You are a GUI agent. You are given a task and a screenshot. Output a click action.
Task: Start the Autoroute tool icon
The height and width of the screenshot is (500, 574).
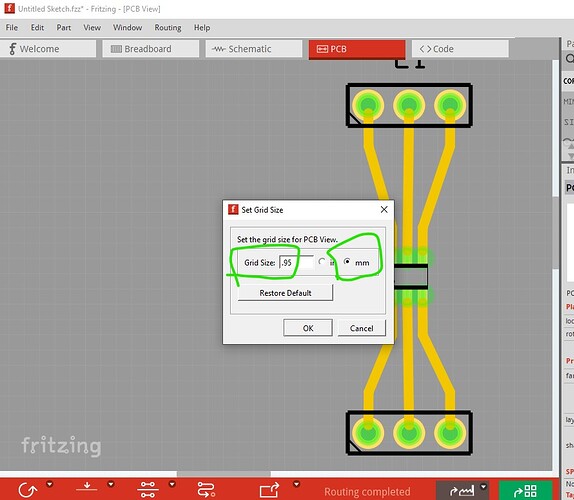point(206,490)
